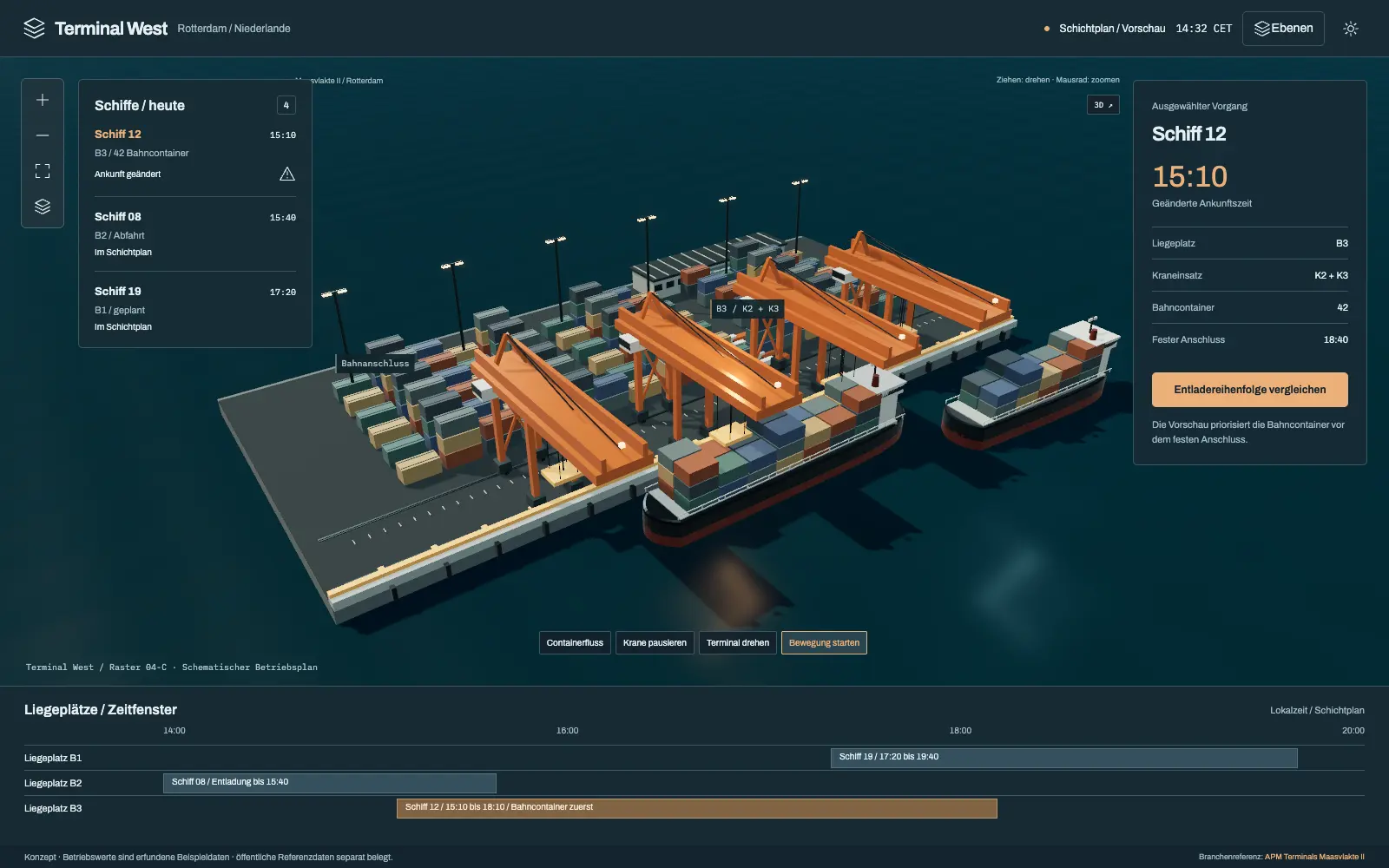Image resolution: width=1389 pixels, height=868 pixels.
Task: Click the Terminal West stacked-layers logo
Action: pyautogui.click(x=34, y=29)
